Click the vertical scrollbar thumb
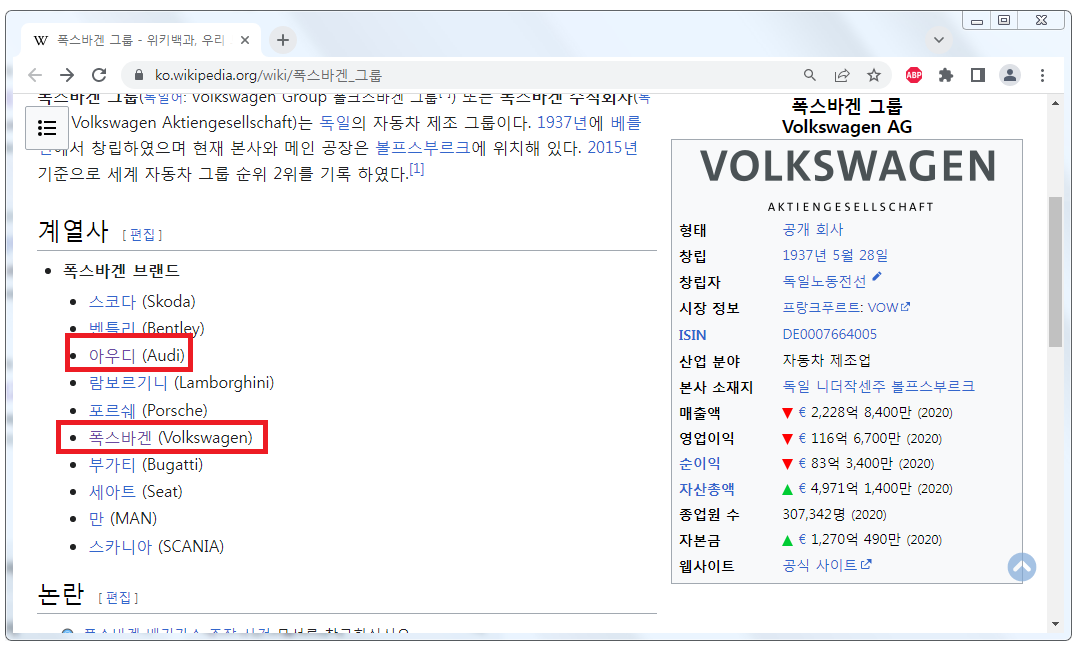This screenshot has height=648, width=1080. click(1055, 272)
